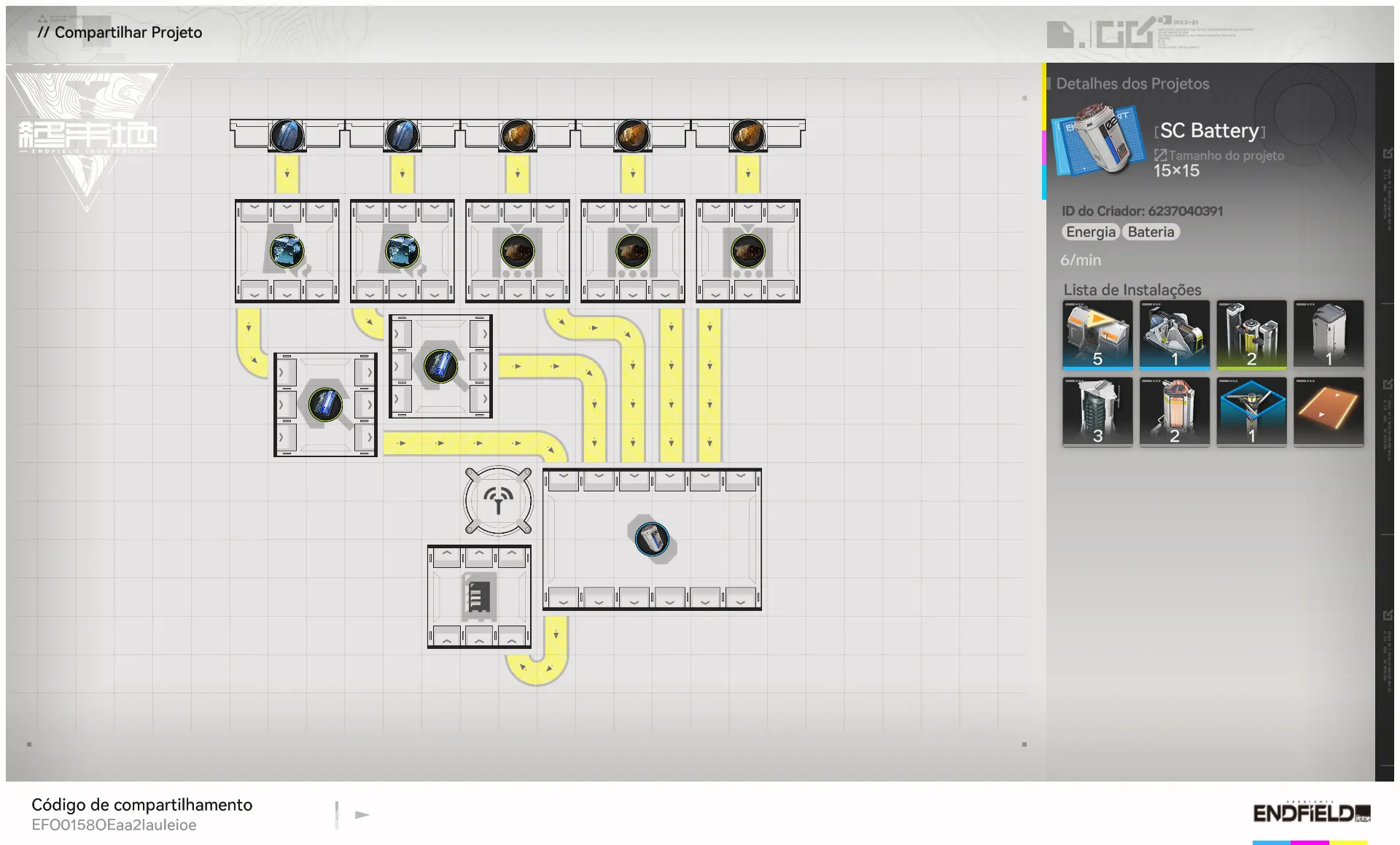Click the plain white tower icon showing 1
This screenshot has height=845, width=1400.
click(1328, 335)
